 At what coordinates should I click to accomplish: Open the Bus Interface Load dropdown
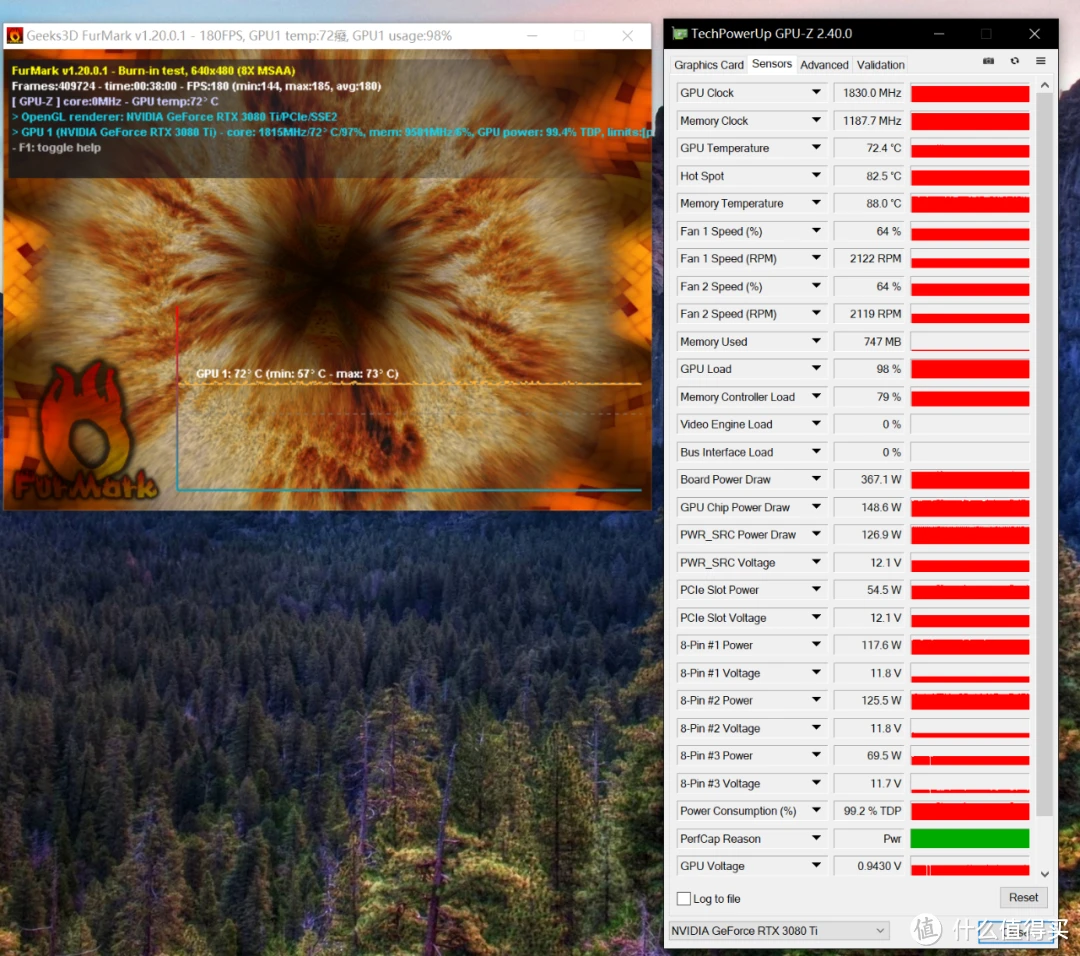click(x=816, y=452)
